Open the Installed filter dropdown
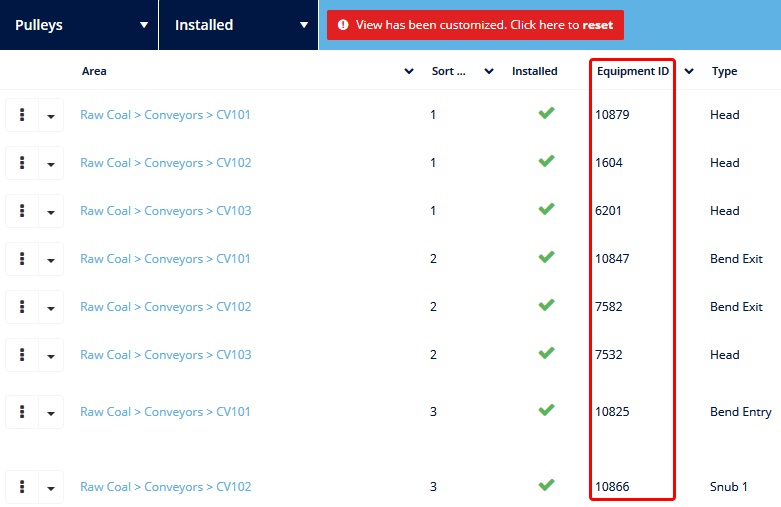Screen dimensions: 781x507 239,25
